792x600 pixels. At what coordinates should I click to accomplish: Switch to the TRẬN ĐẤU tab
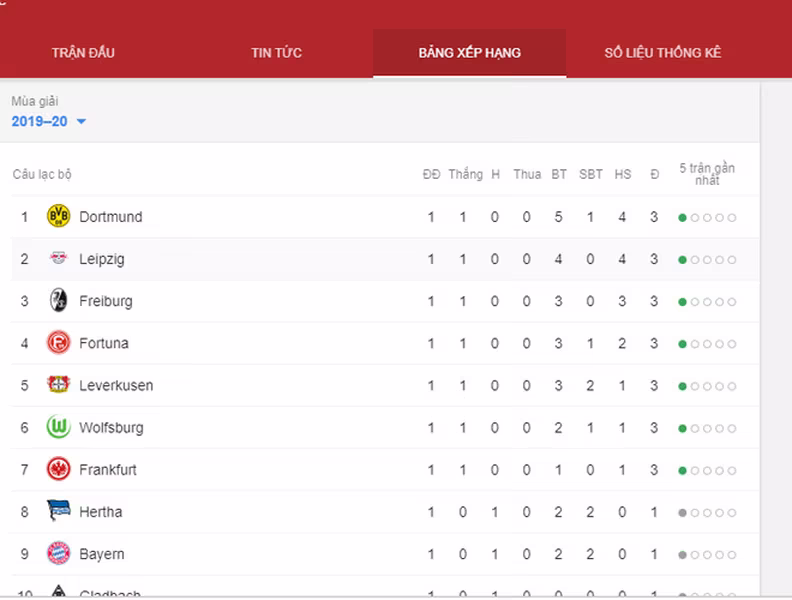coord(83,52)
